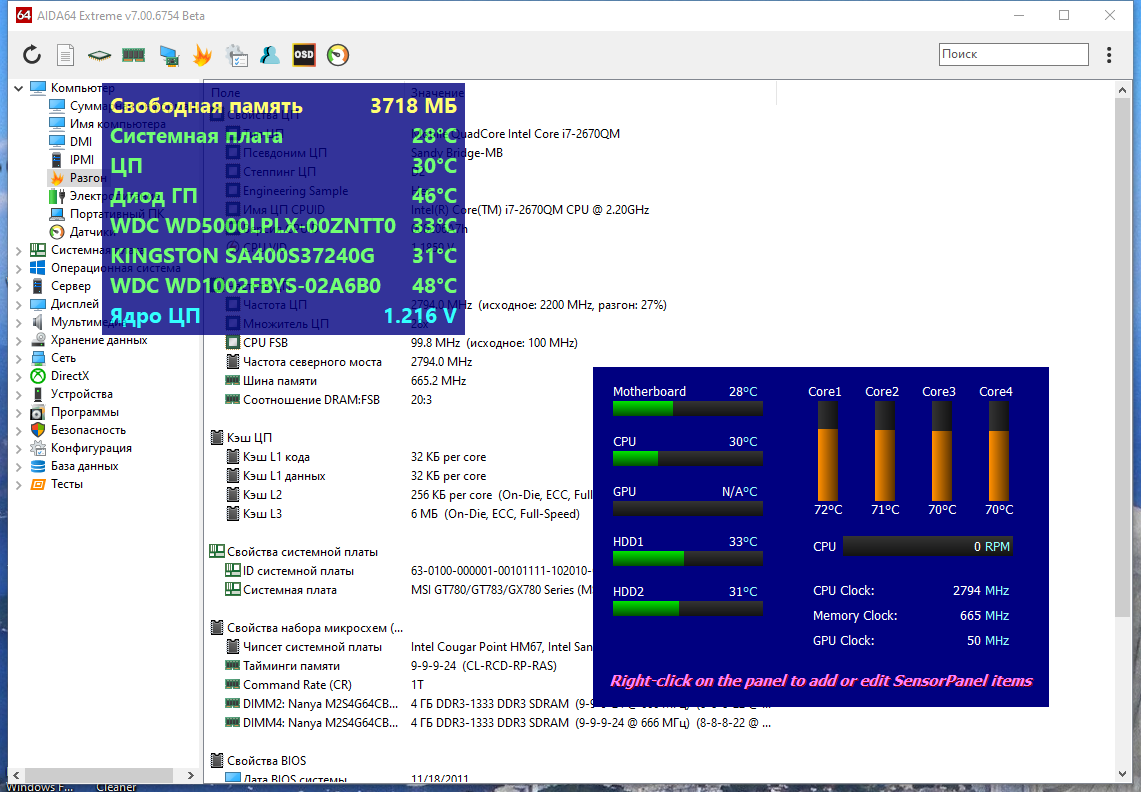Open the gear checklist preferences icon
This screenshot has width=1141, height=792.
(237, 55)
